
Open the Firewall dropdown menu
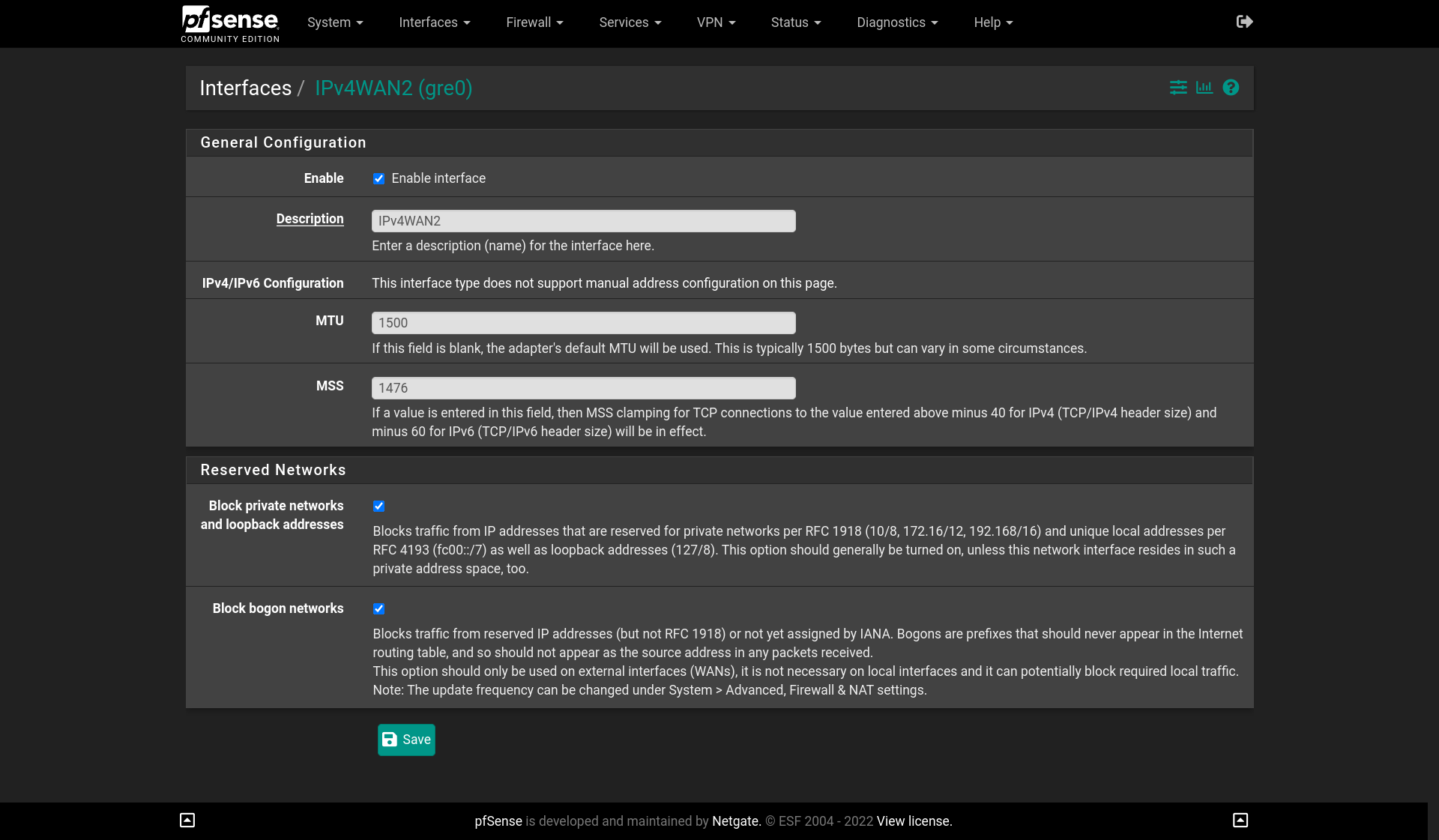click(534, 22)
